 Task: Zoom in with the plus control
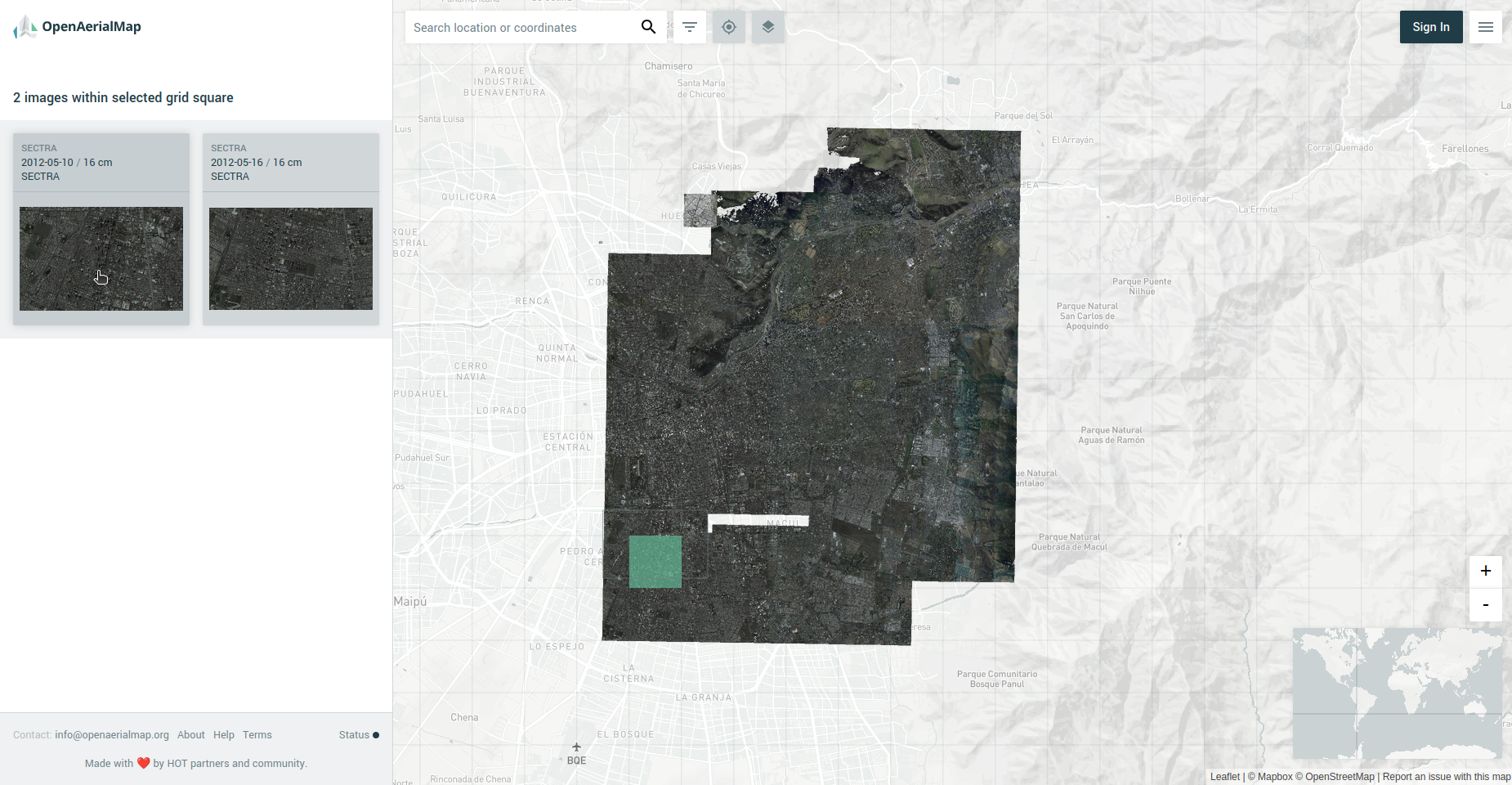1485,571
